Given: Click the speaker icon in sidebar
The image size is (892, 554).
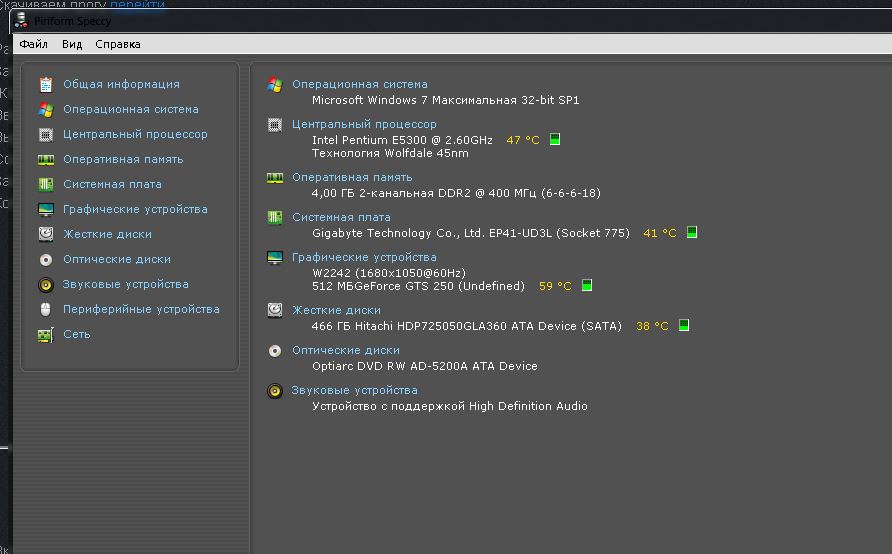Looking at the screenshot, I should pyautogui.click(x=45, y=284).
